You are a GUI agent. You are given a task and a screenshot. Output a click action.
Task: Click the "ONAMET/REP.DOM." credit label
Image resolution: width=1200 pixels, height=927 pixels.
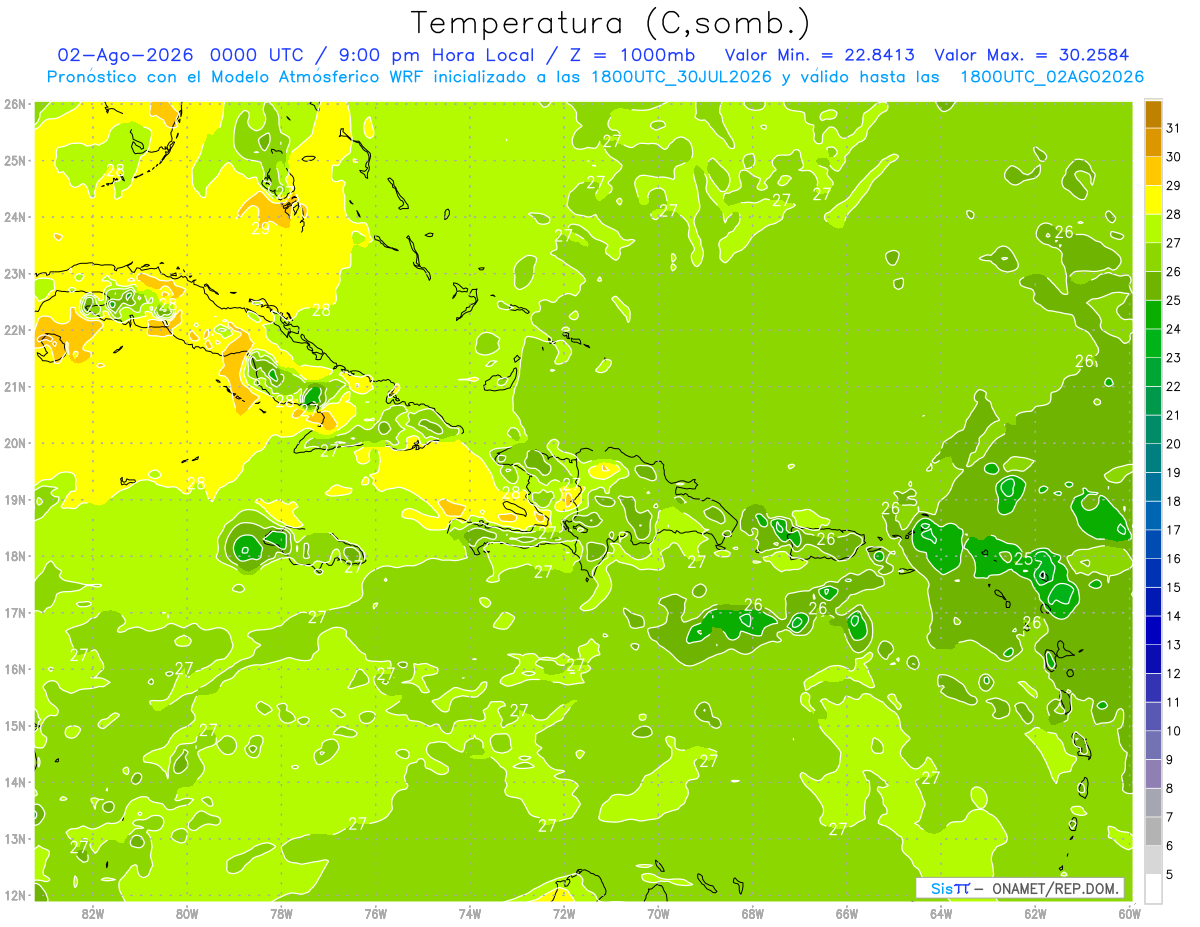[x=1057, y=888]
